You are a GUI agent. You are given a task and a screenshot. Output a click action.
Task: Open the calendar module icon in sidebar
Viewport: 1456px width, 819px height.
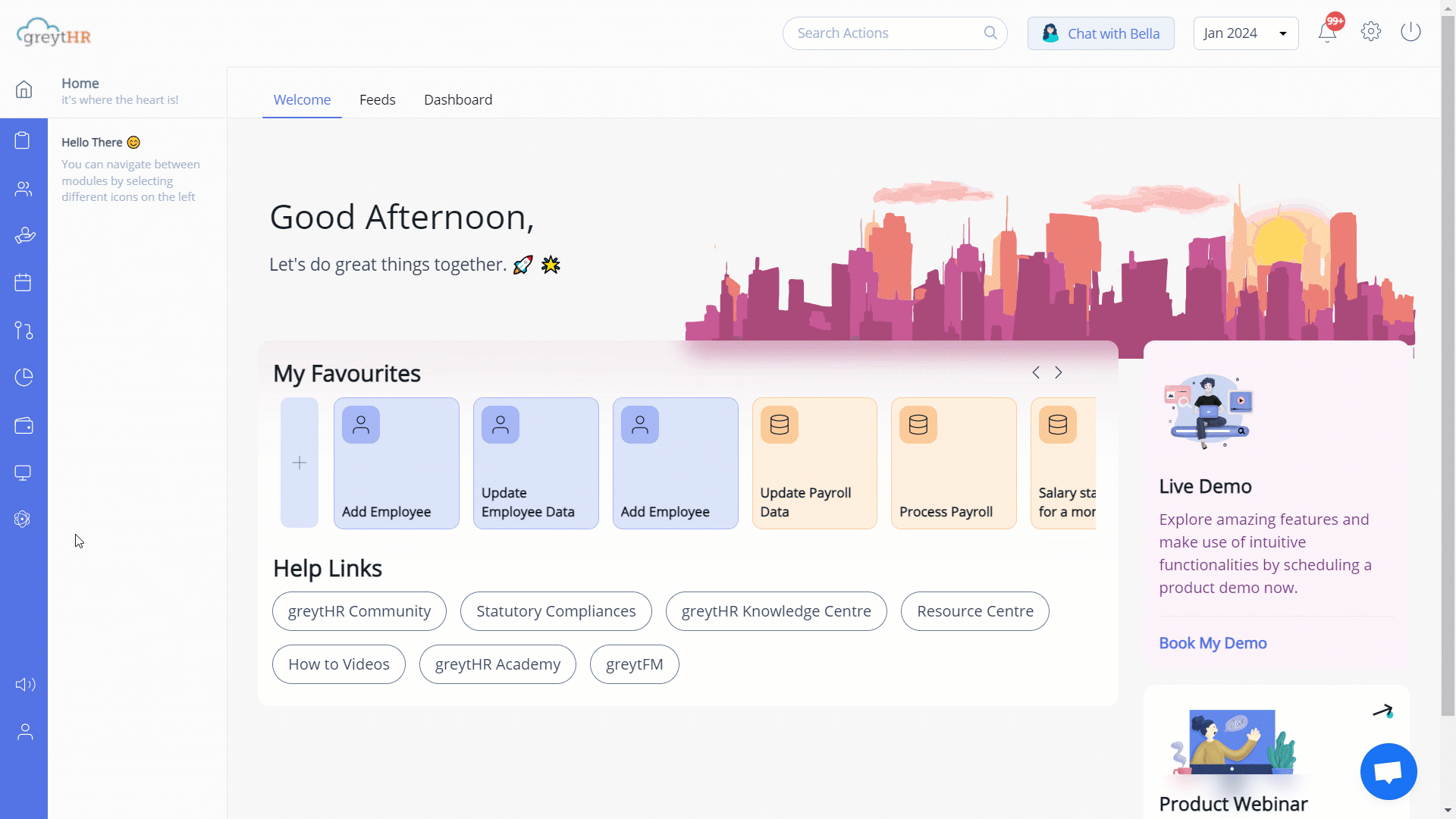tap(23, 283)
